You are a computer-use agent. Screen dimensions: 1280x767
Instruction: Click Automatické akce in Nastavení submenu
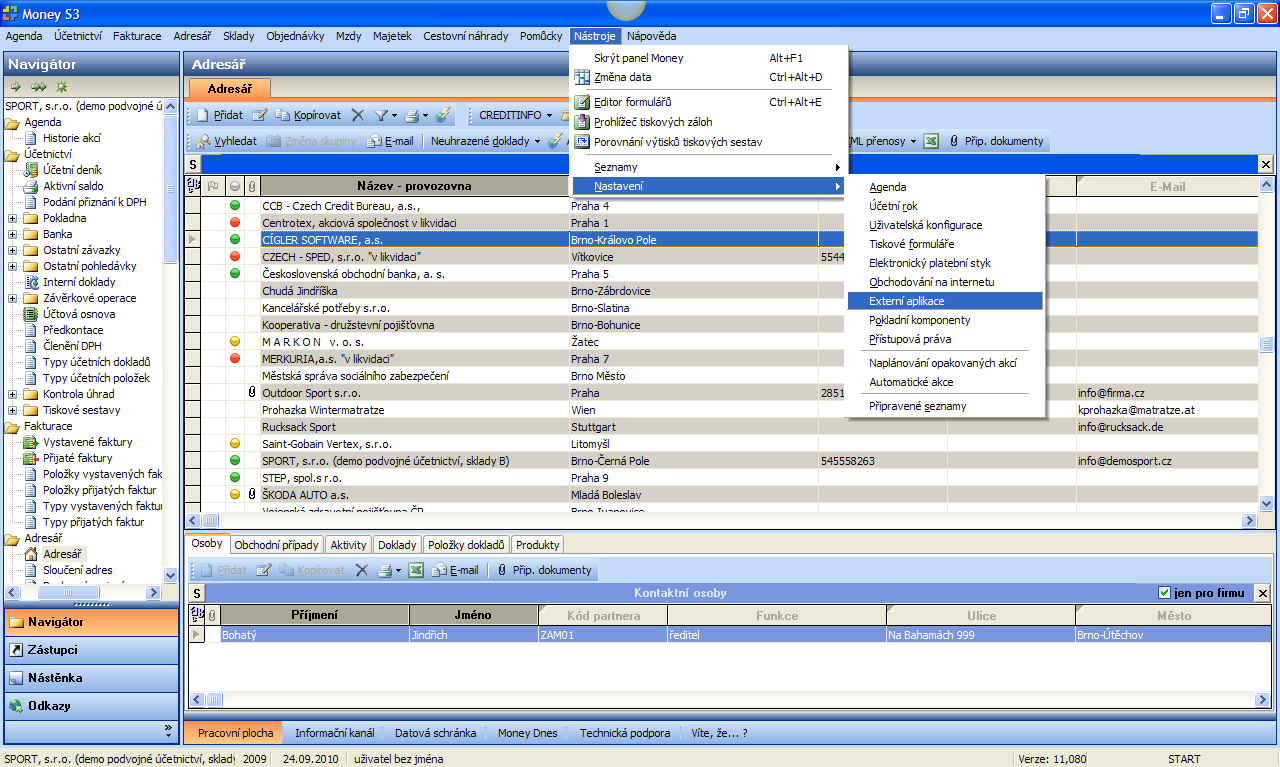(945, 382)
